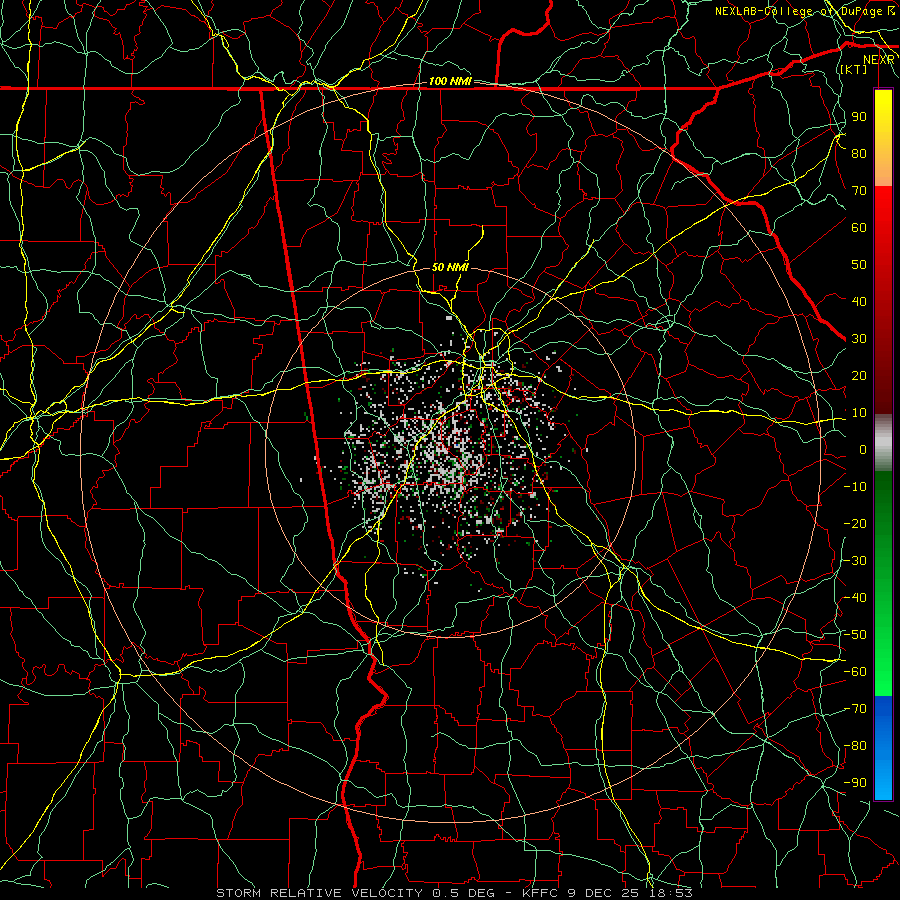Click the -20 value on the velocity scale
Image resolution: width=900 pixels, height=900 pixels.
coord(855,523)
